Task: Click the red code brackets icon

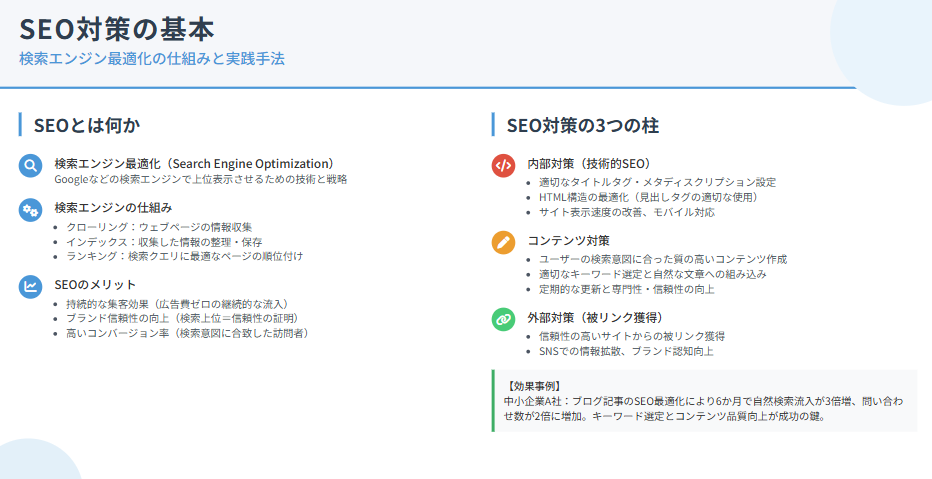Action: (503, 166)
